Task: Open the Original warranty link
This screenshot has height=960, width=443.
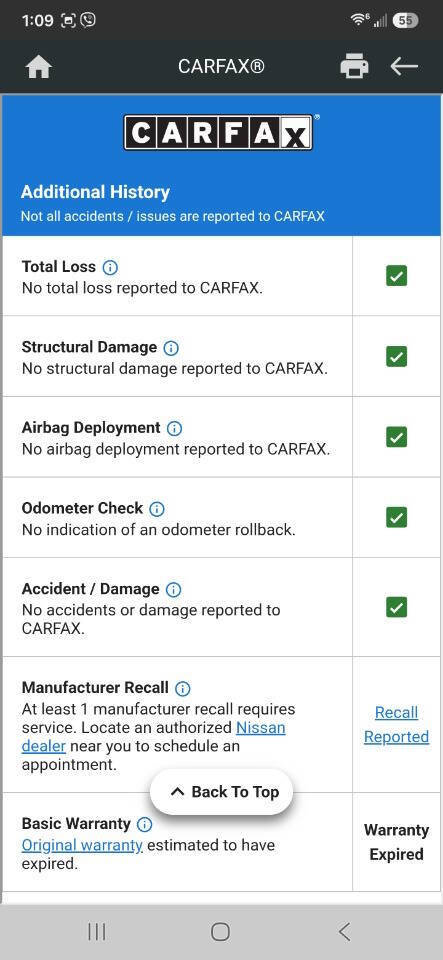Action: (x=82, y=846)
